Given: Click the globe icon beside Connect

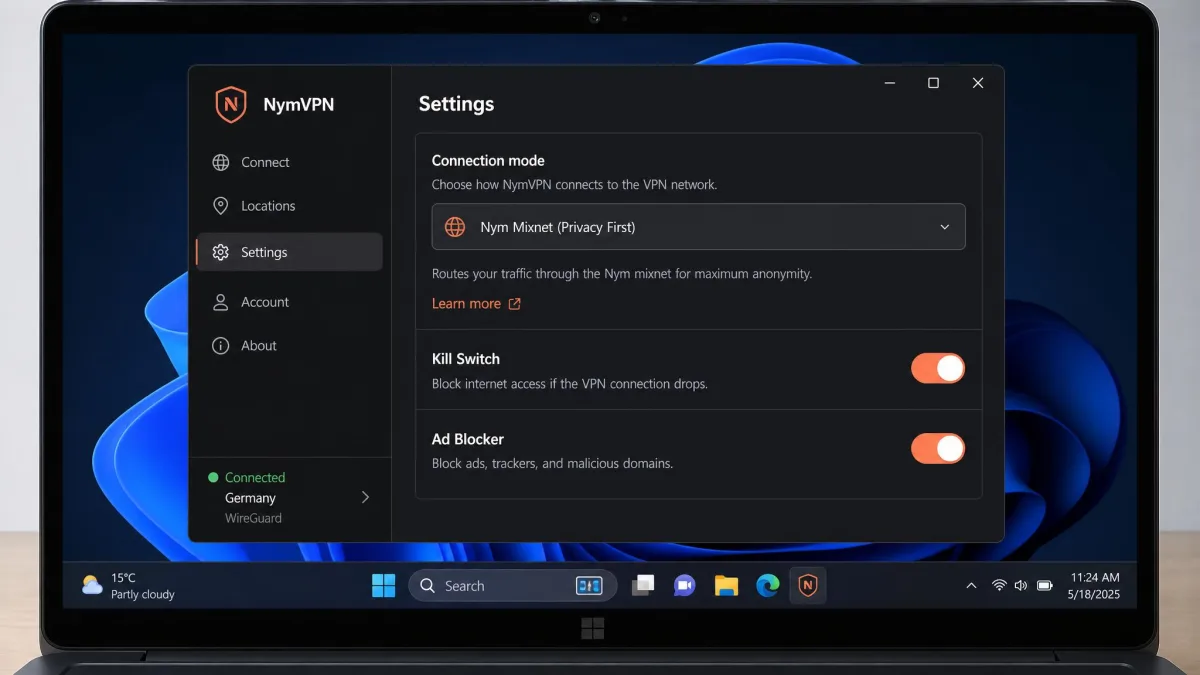Looking at the screenshot, I should (221, 162).
